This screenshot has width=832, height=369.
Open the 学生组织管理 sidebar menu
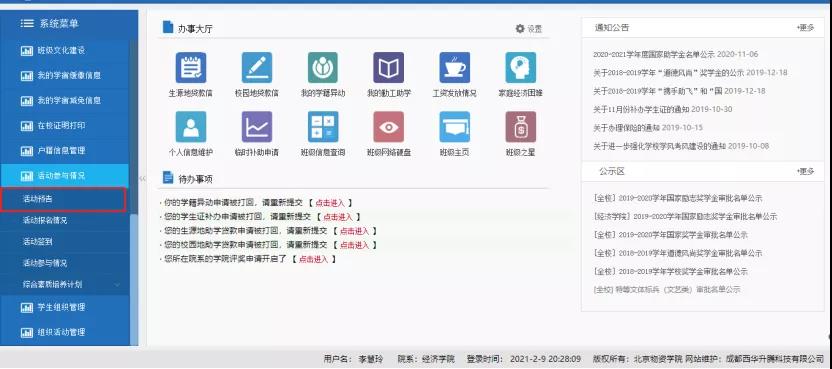click(x=64, y=307)
